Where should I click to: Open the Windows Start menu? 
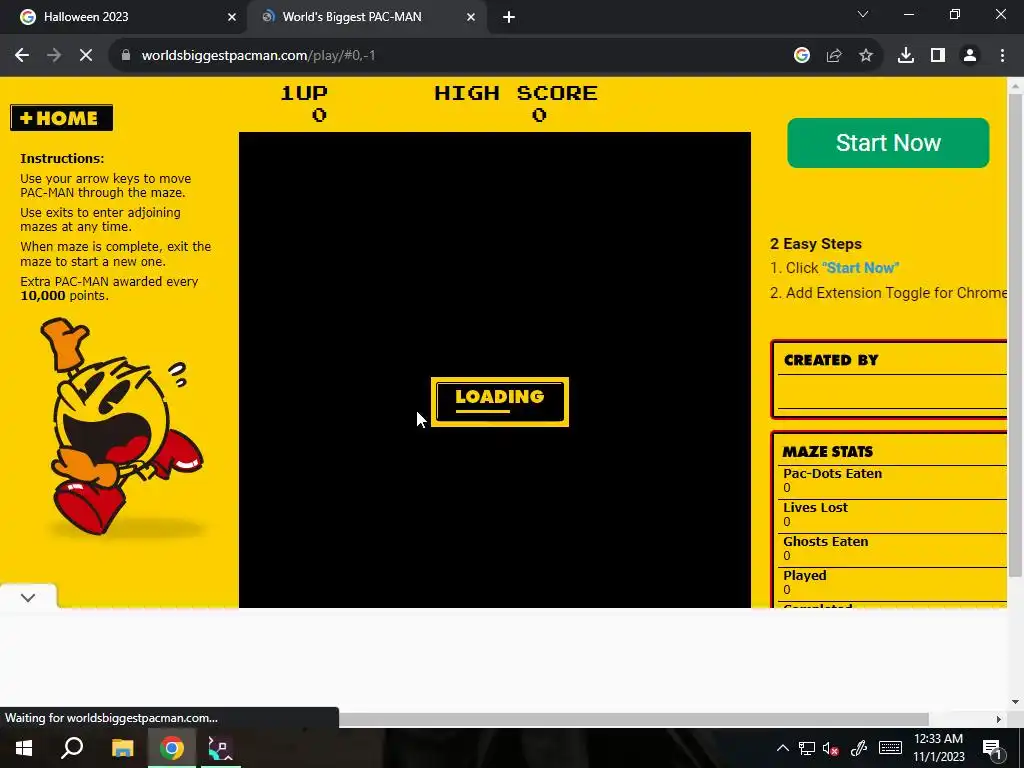point(24,748)
